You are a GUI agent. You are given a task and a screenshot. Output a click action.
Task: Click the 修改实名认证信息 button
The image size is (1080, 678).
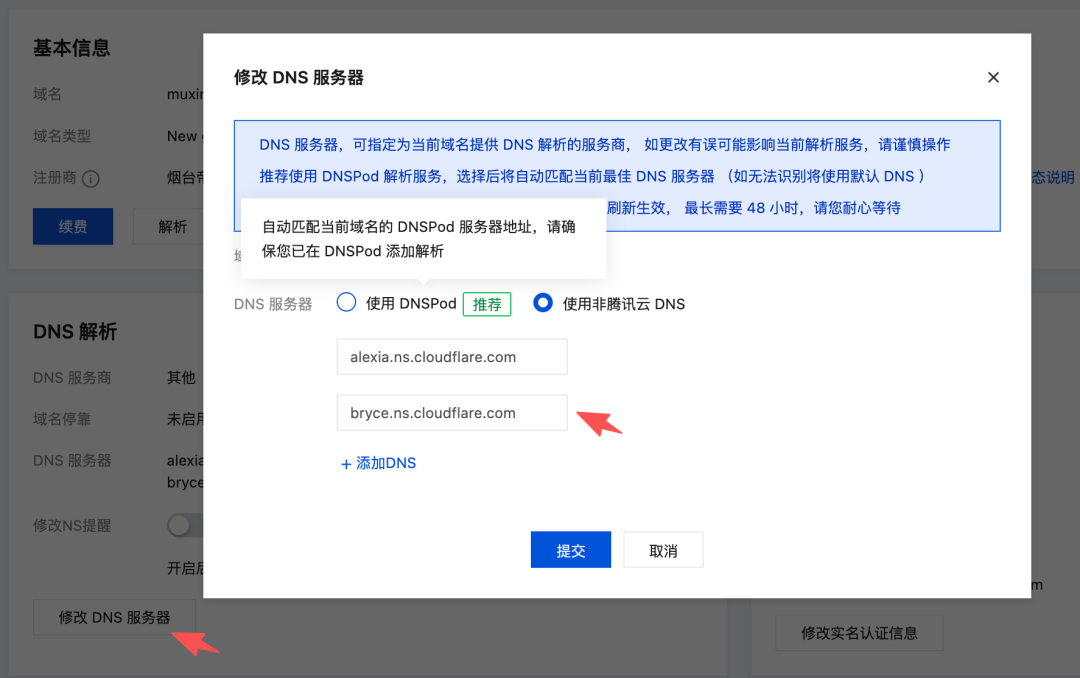(859, 633)
